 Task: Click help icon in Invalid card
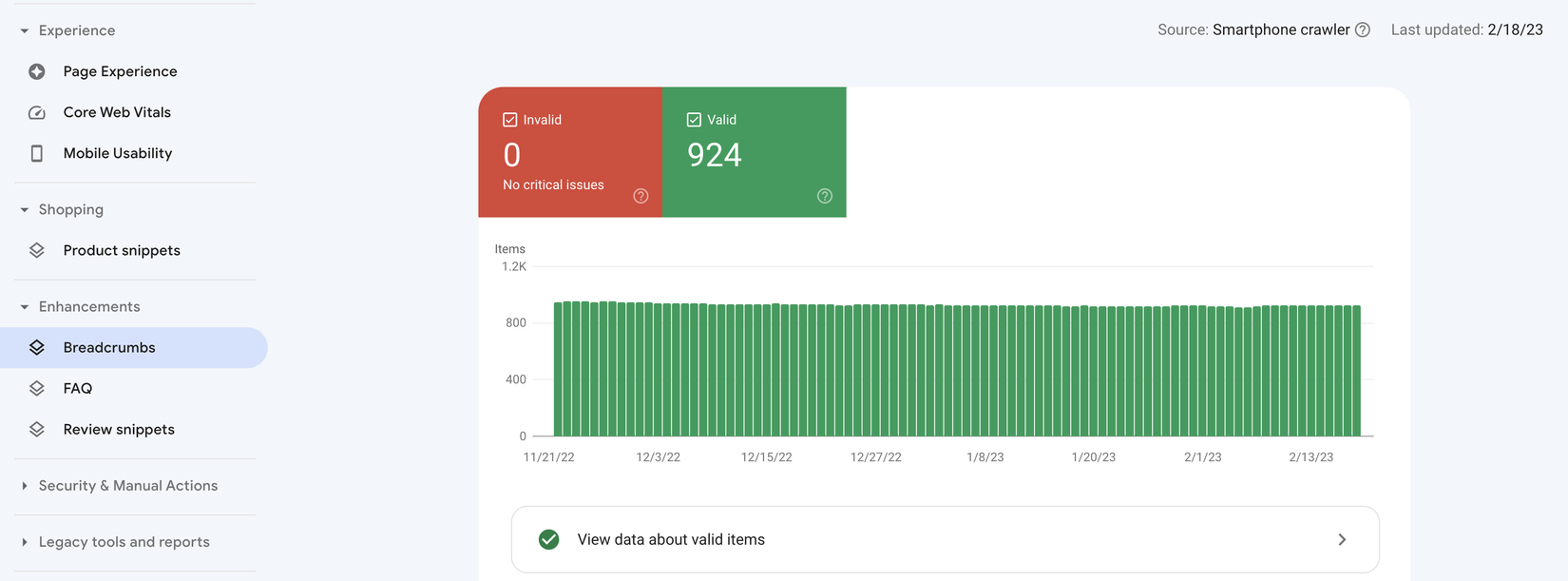(641, 196)
